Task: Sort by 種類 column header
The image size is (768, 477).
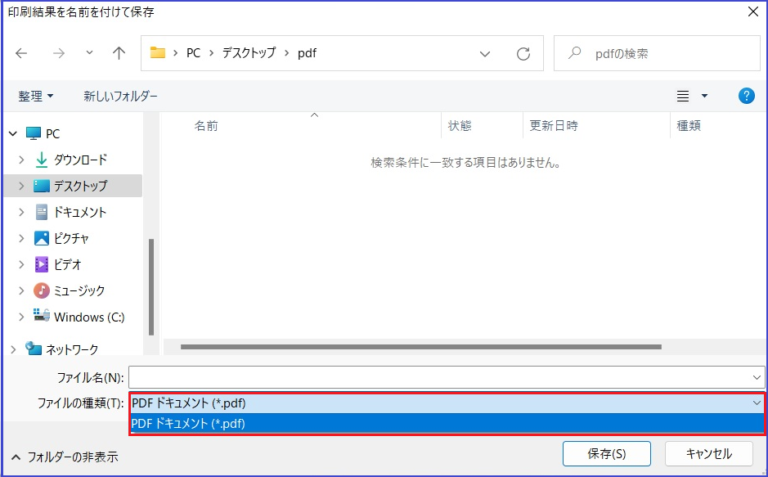Action: click(689, 126)
